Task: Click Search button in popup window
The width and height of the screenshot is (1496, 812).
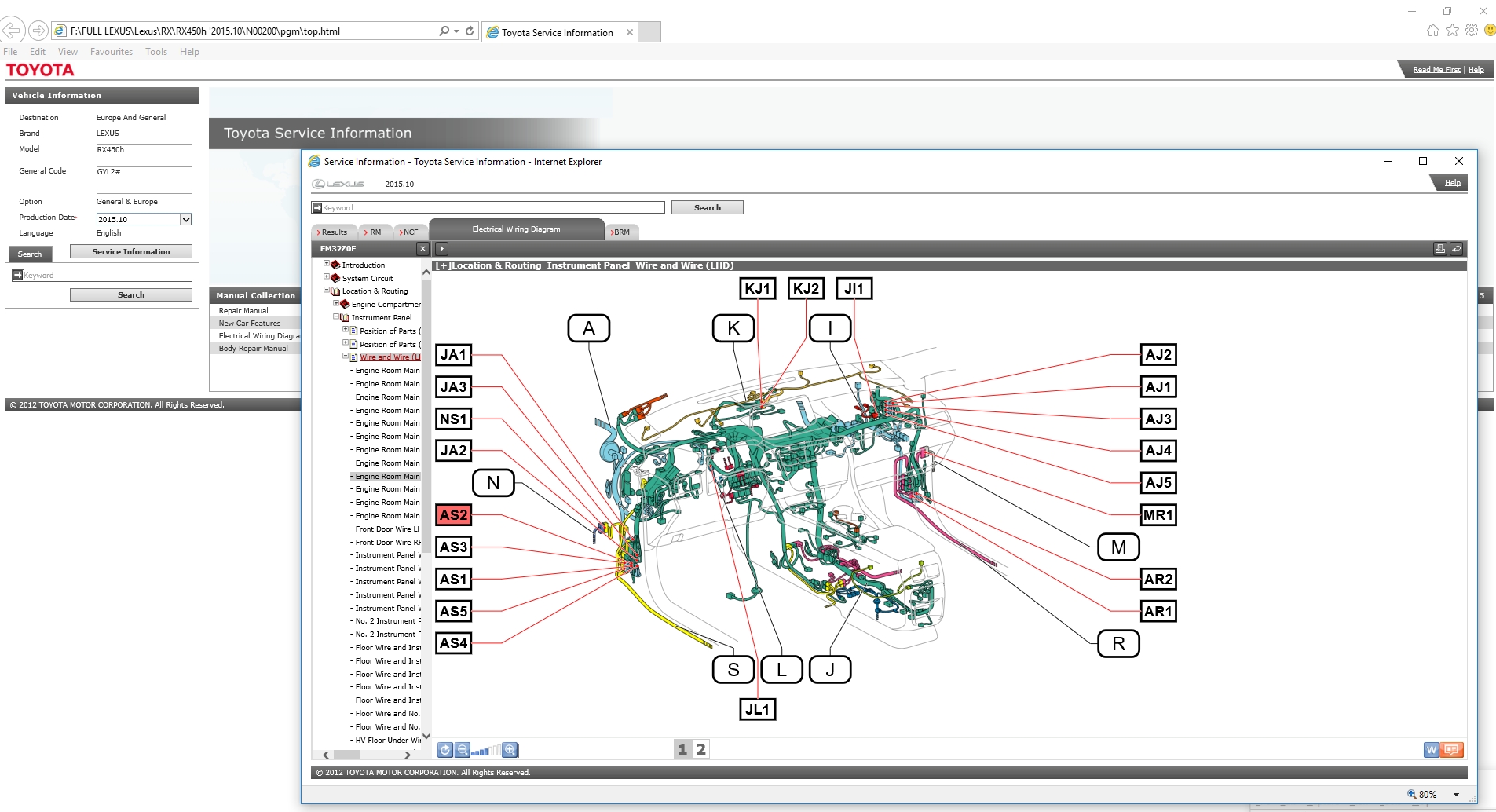Action: (708, 208)
